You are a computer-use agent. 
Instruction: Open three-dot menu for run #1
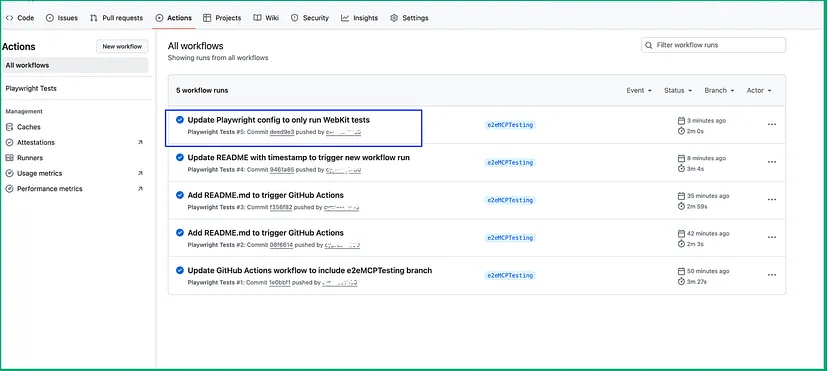771,275
